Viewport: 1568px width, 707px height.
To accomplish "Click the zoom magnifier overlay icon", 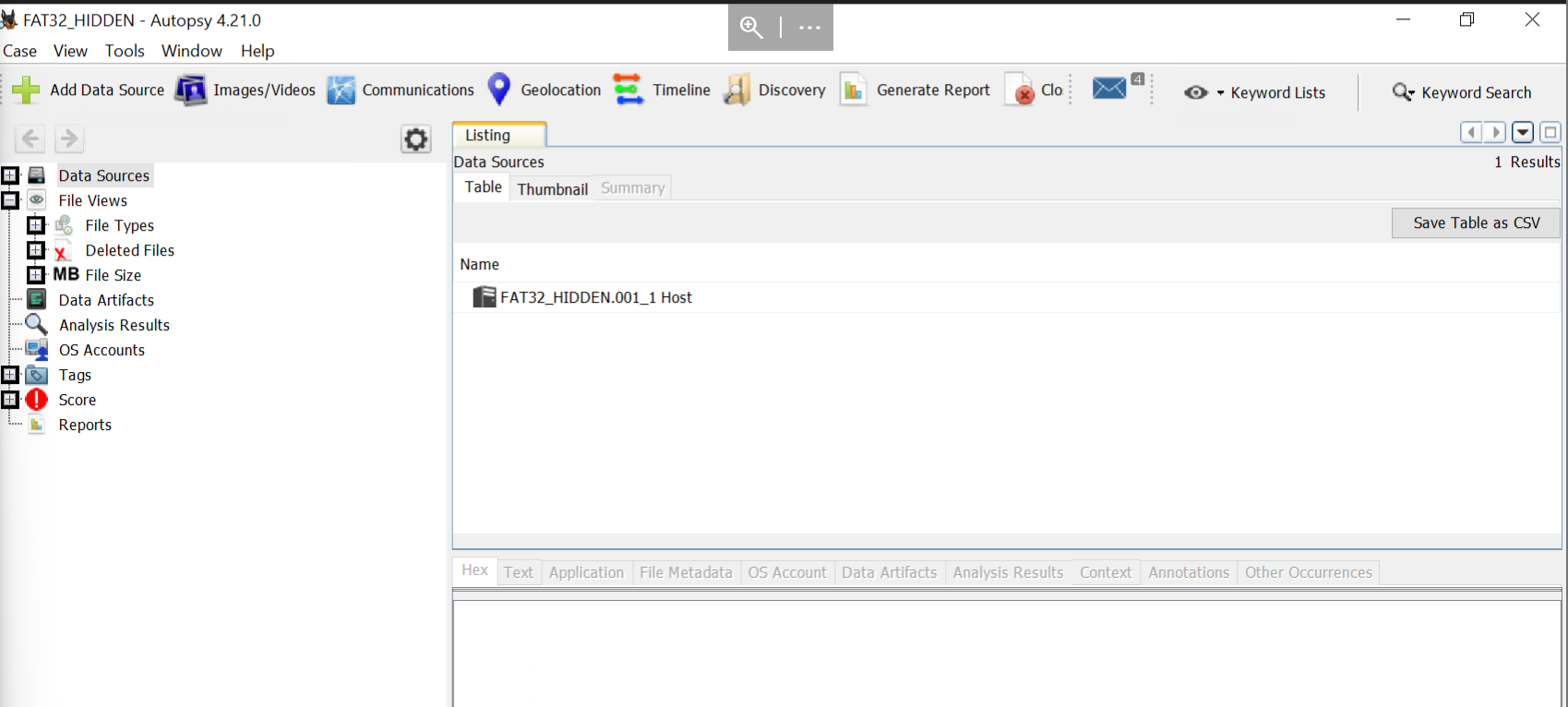I will [752, 28].
